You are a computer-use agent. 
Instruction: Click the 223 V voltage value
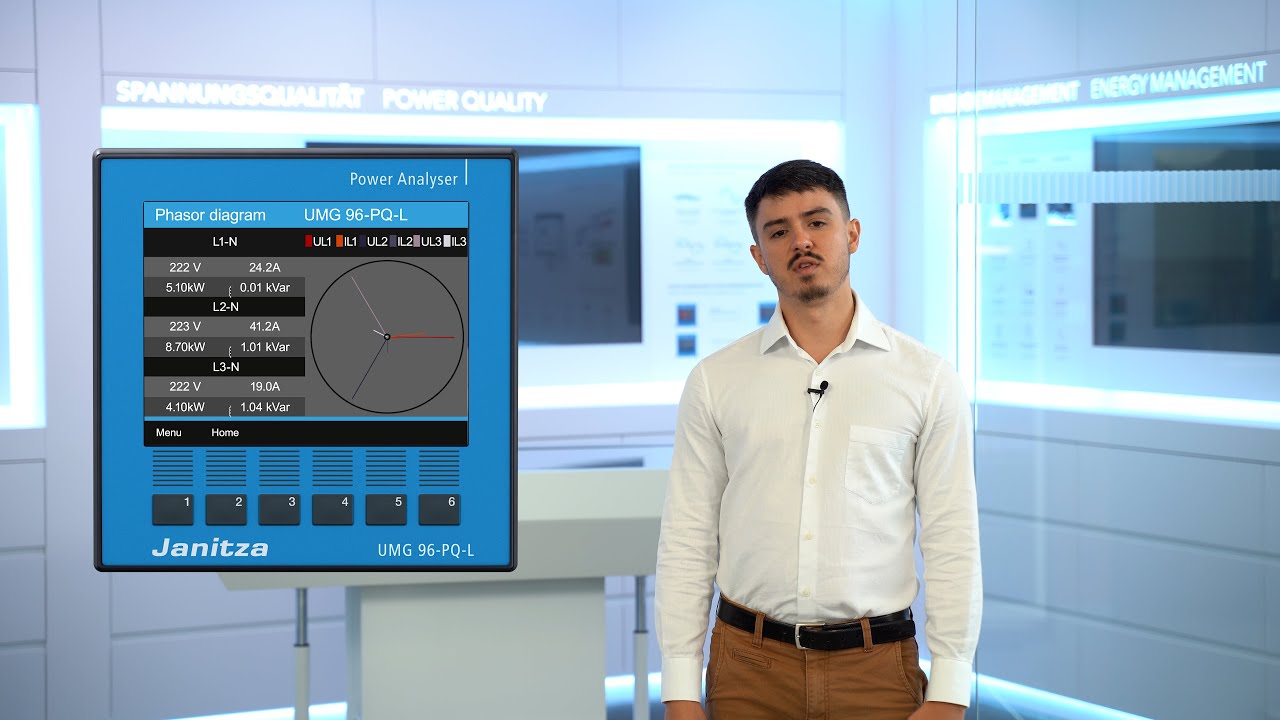[x=185, y=327]
